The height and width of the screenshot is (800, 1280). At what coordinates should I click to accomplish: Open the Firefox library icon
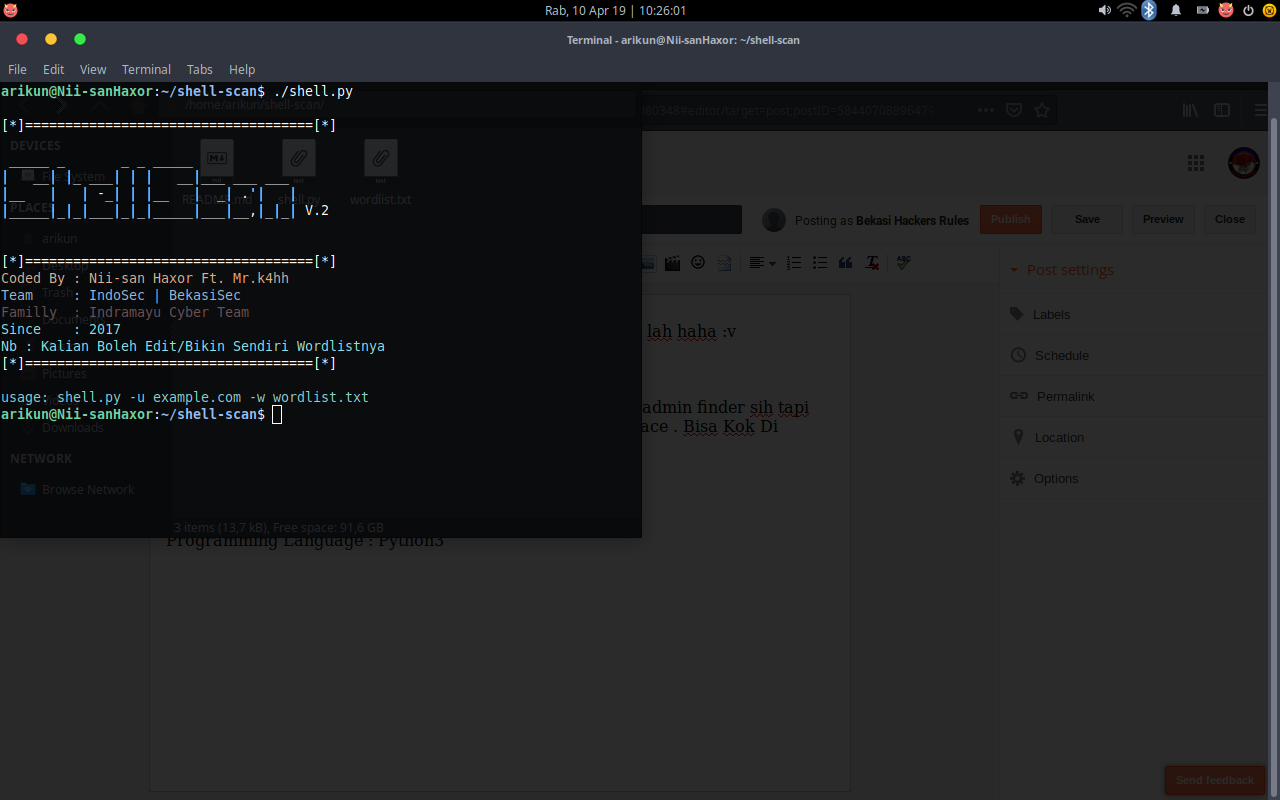click(1190, 110)
